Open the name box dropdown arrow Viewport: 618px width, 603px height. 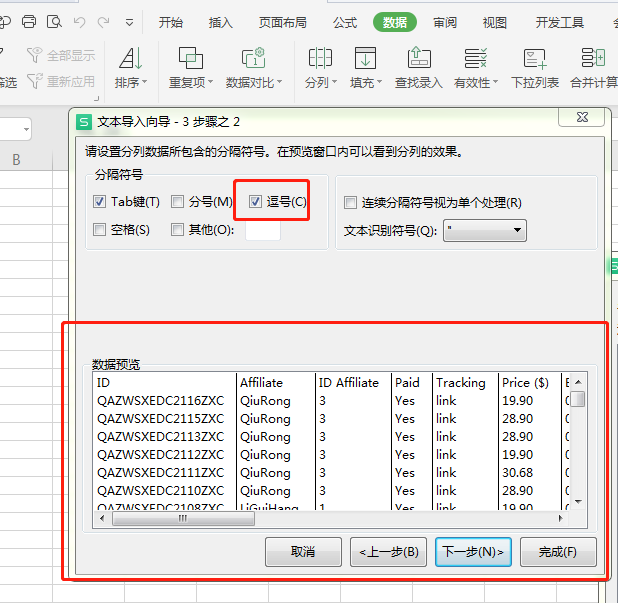pos(26,129)
